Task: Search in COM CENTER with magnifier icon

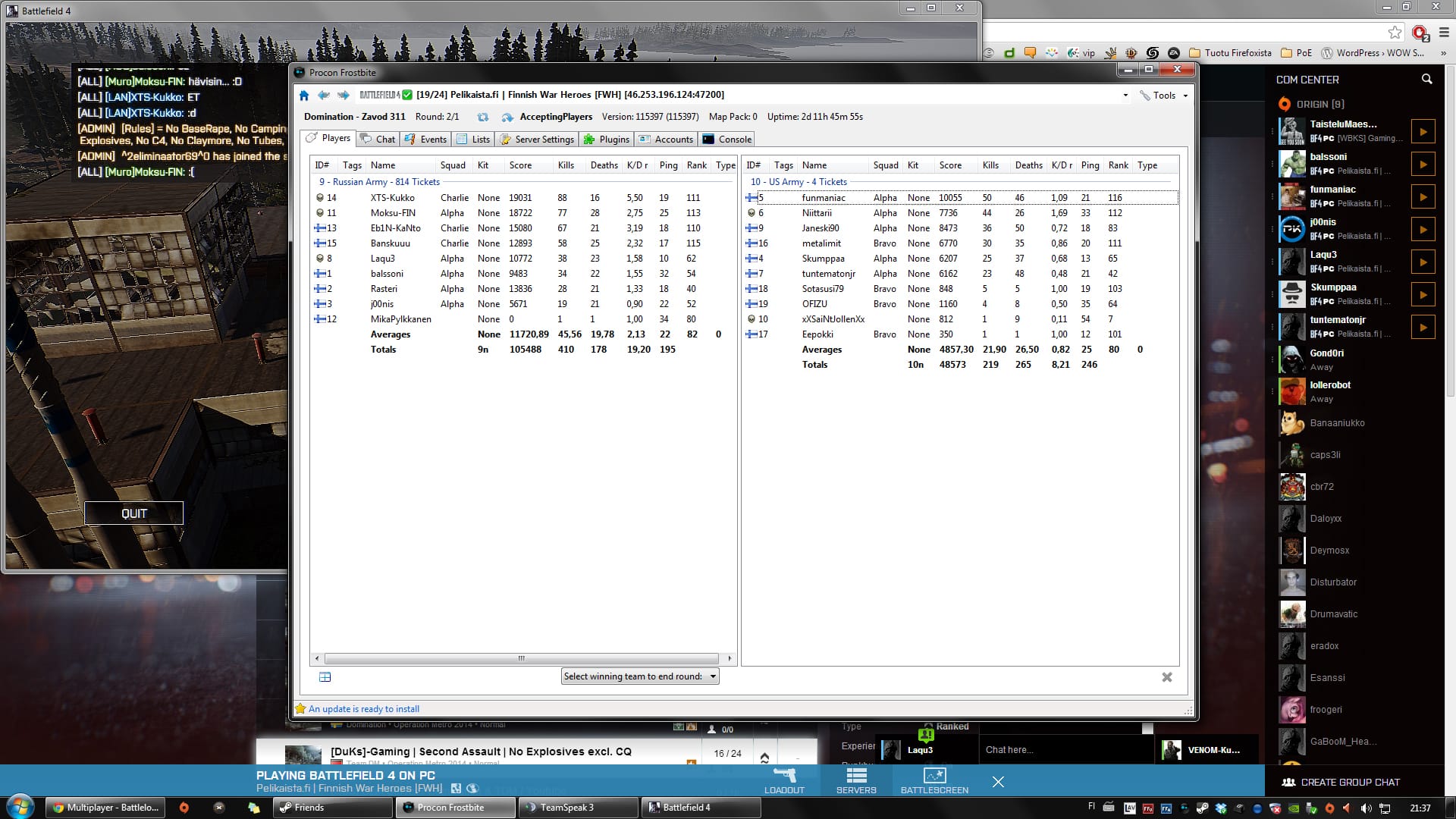Action: pyautogui.click(x=1426, y=79)
